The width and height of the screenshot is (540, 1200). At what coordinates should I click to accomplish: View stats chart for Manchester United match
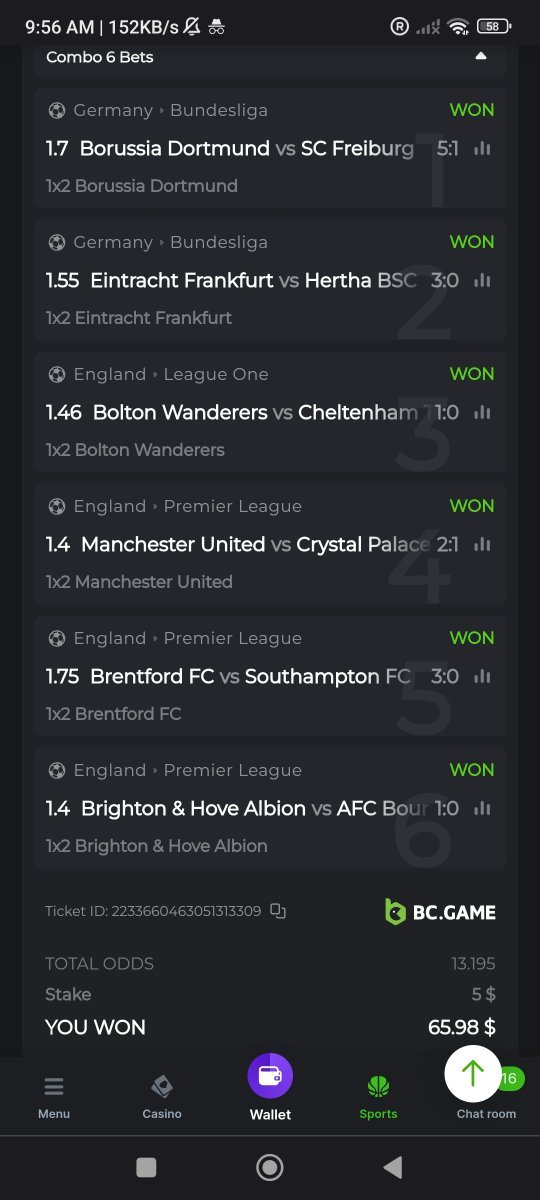click(x=483, y=545)
